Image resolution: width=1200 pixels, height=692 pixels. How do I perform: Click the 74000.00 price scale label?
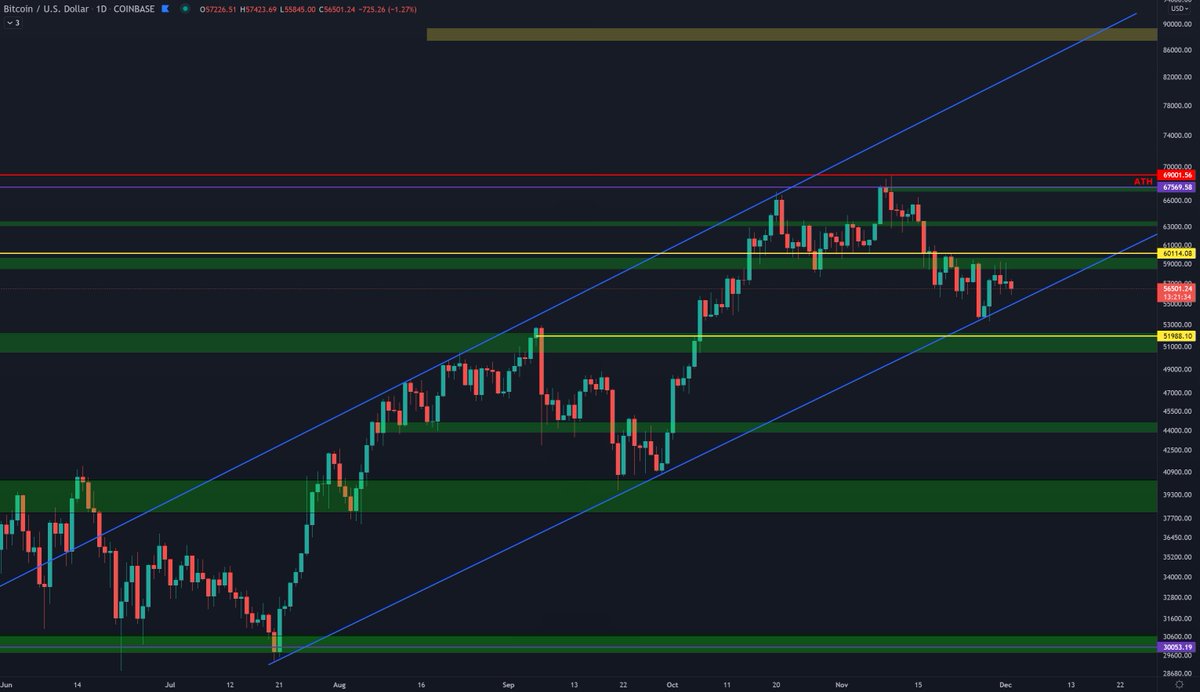[x=1177, y=136]
